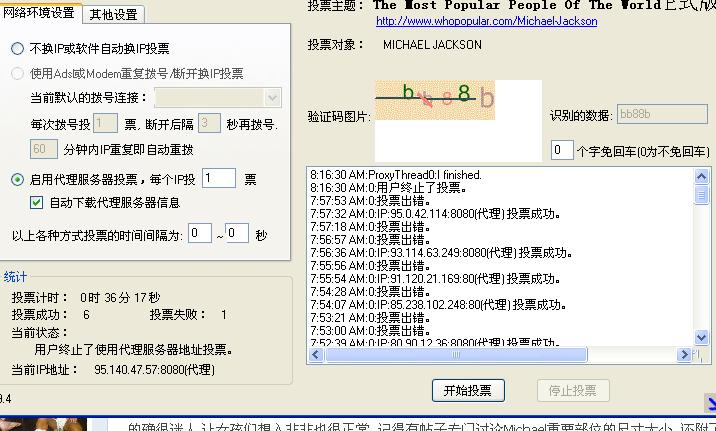Click the maximum vote interval field
This screenshot has width=716, height=431.
(x=237, y=234)
